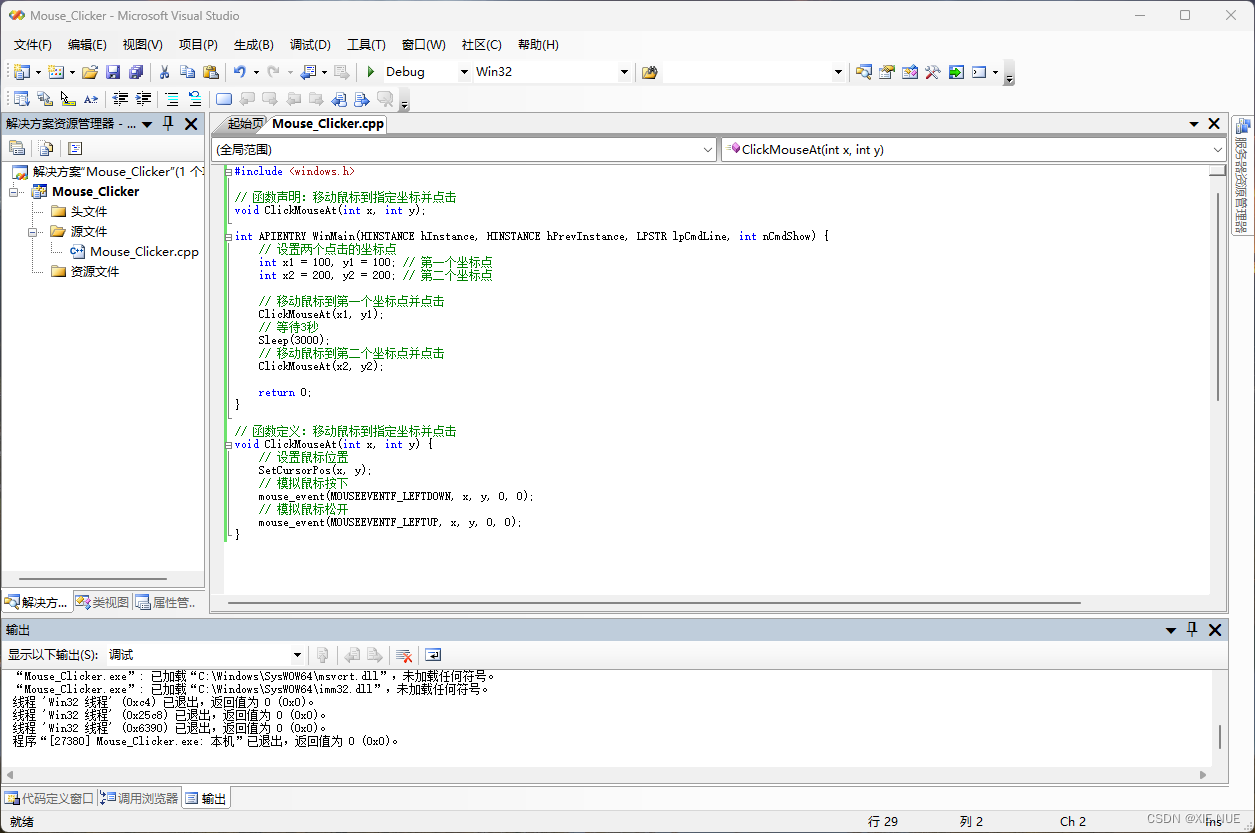Select the 资源文件 folder
The height and width of the screenshot is (833, 1255).
(95, 272)
